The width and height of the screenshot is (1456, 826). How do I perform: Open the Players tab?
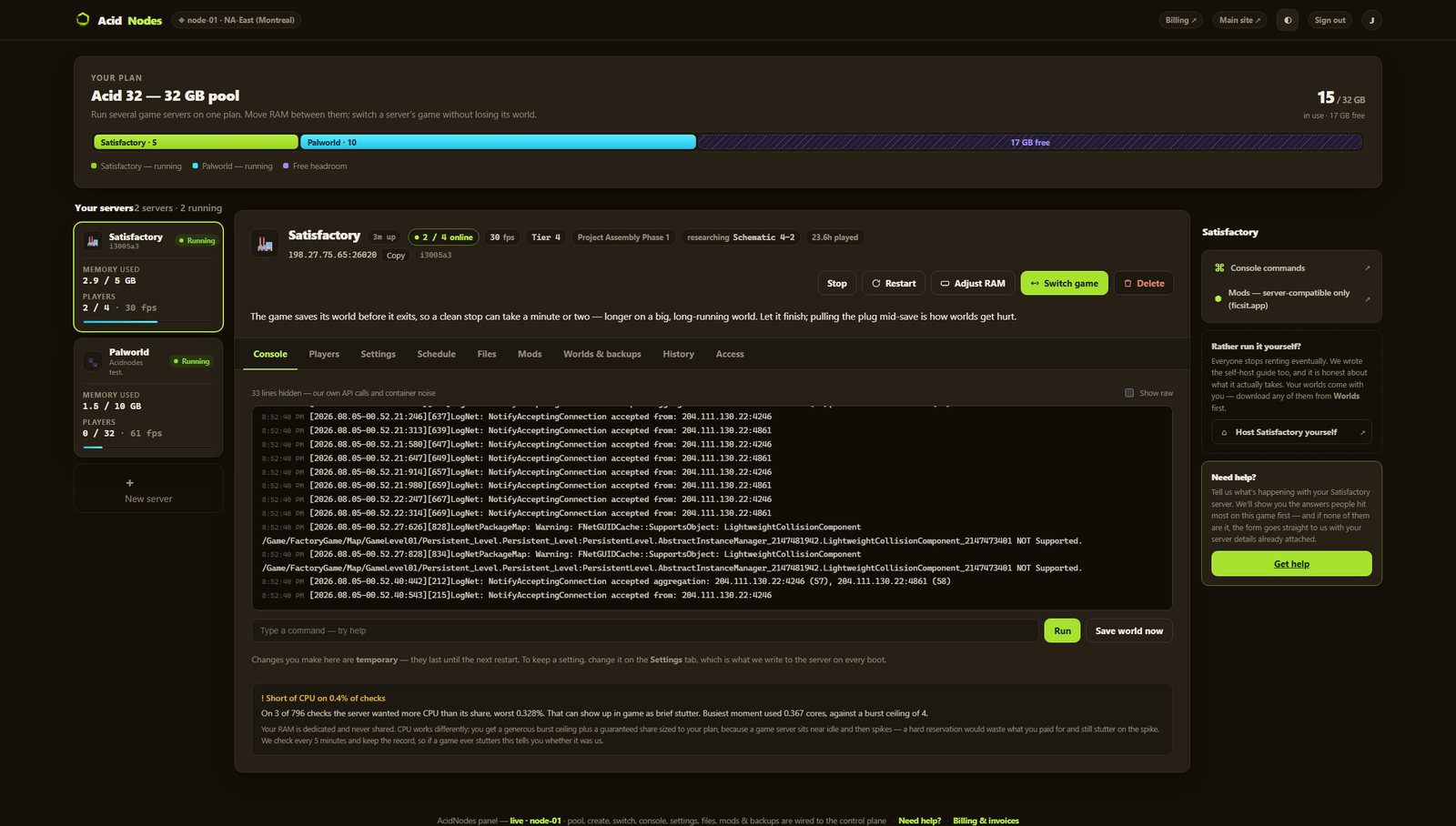[324, 354]
